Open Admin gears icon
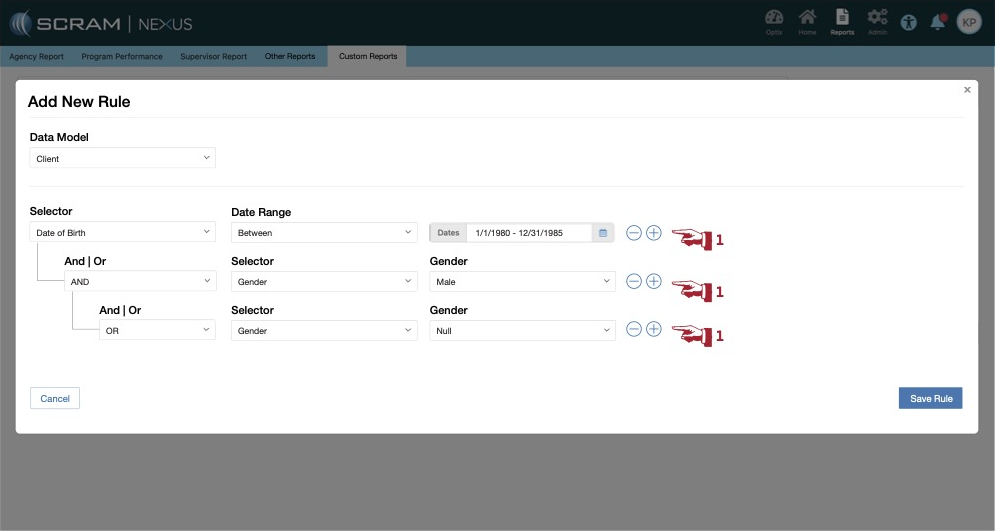 click(877, 20)
